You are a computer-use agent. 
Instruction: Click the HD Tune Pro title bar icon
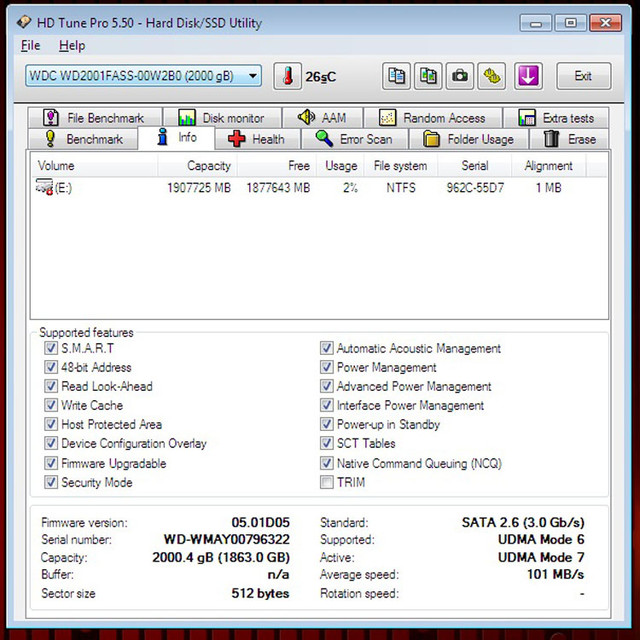(x=24, y=22)
